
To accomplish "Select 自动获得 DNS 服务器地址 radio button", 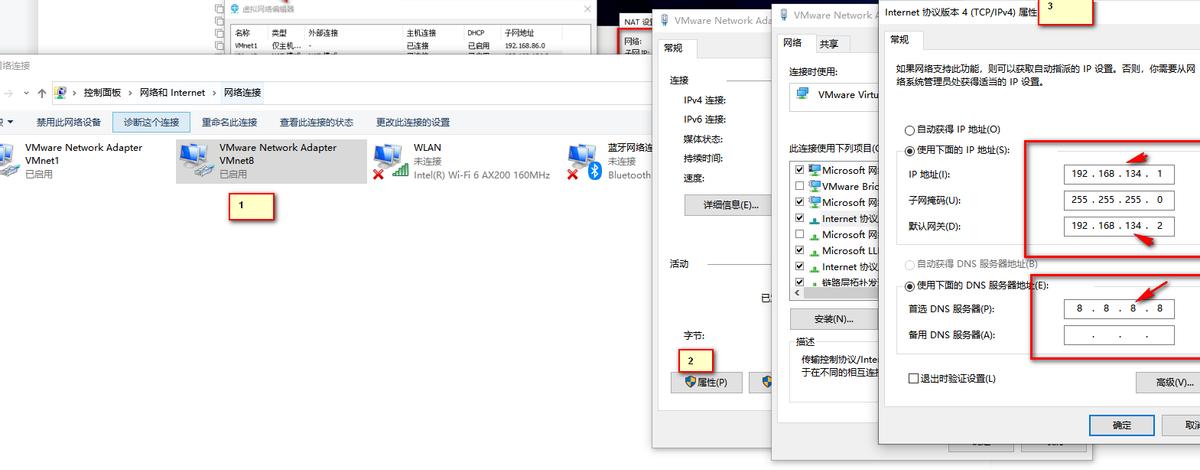I will pos(909,264).
